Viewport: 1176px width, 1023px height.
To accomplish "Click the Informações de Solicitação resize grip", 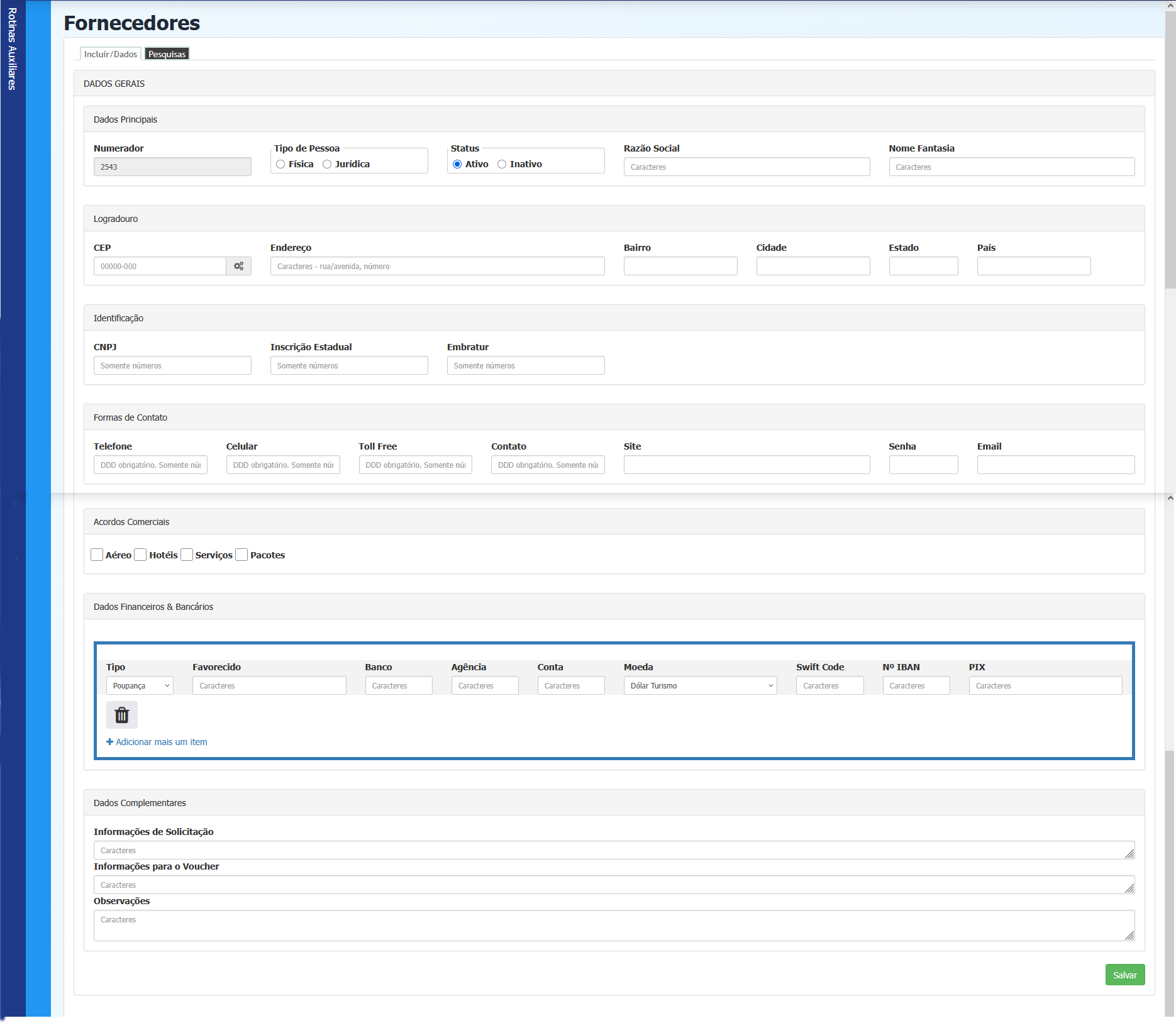I will [x=1129, y=854].
